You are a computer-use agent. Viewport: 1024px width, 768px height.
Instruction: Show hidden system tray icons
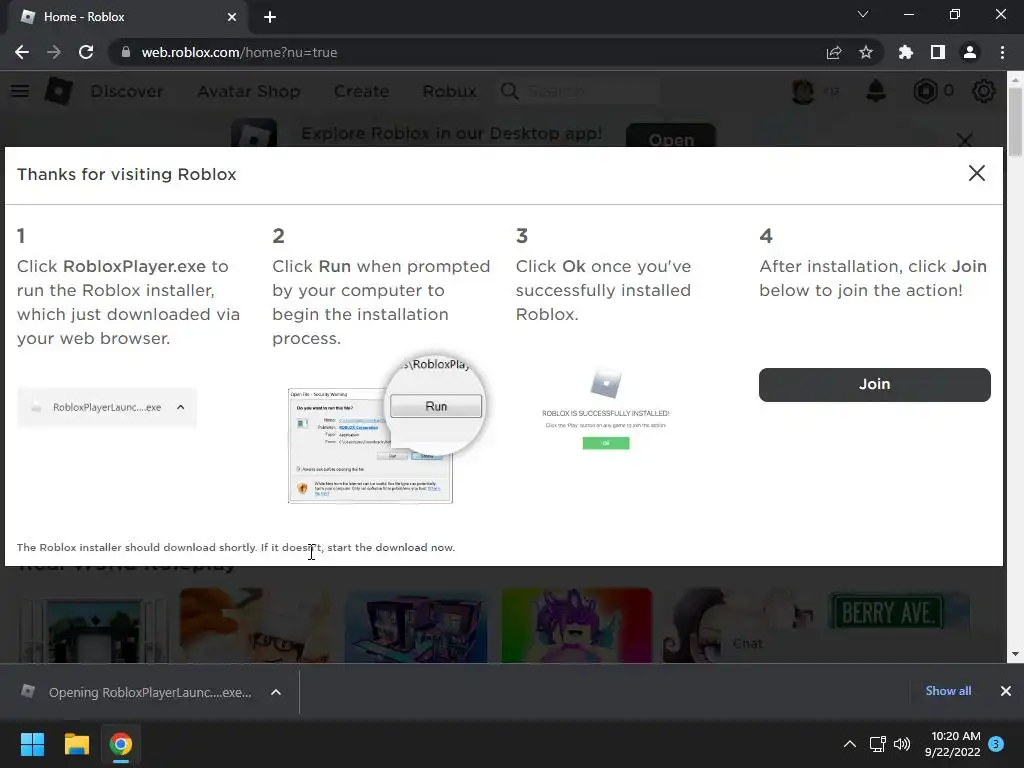point(850,744)
